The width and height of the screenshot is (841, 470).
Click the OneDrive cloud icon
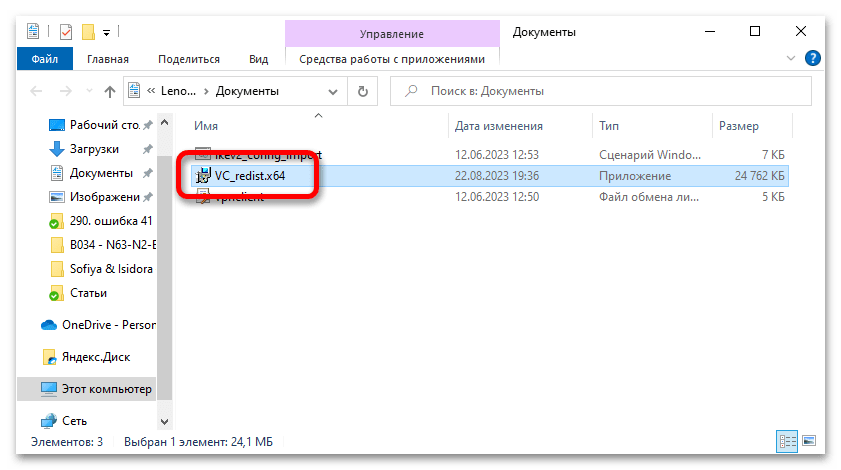pyautogui.click(x=49, y=325)
